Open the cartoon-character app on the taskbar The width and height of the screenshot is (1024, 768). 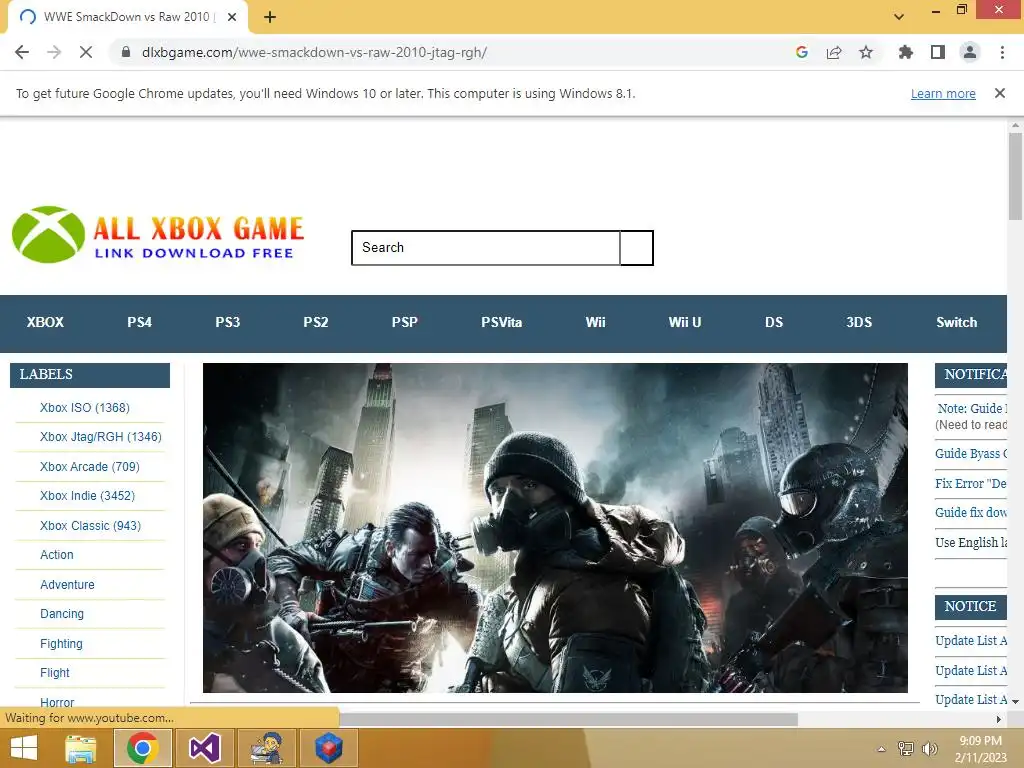[267, 748]
